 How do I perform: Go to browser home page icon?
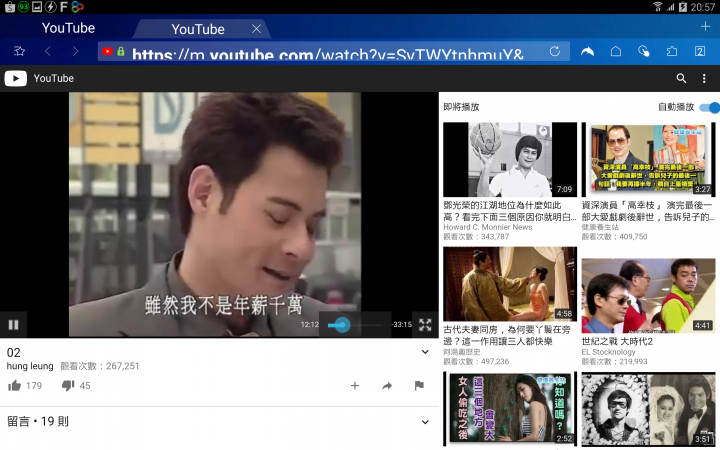(616, 51)
